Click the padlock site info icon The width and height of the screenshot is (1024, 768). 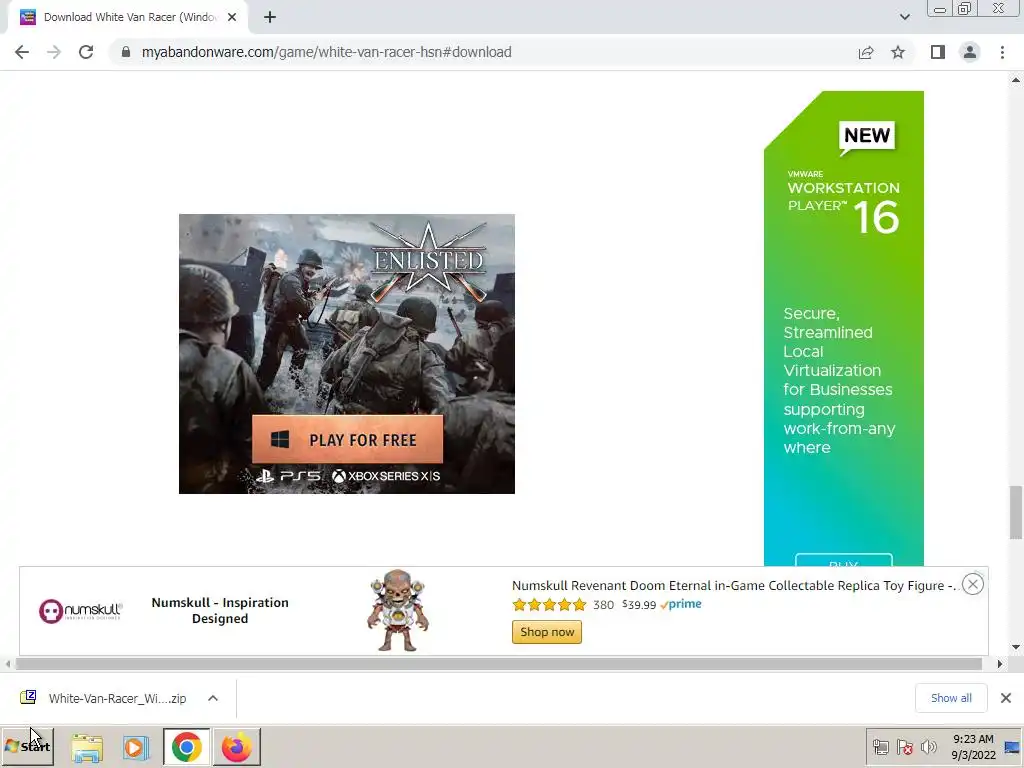[126, 52]
